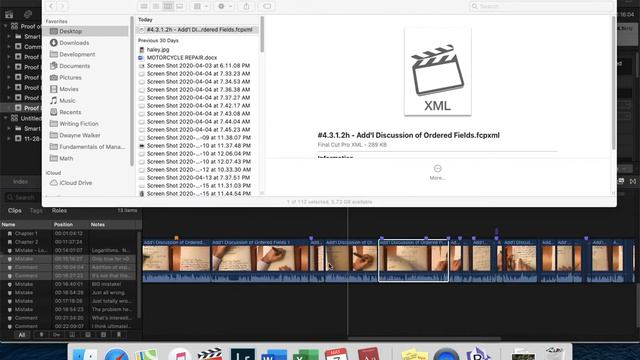Select Screen Shot 2020-04-13 at 7.37.51 PM
Screen dimensions: 640x360
(197, 178)
